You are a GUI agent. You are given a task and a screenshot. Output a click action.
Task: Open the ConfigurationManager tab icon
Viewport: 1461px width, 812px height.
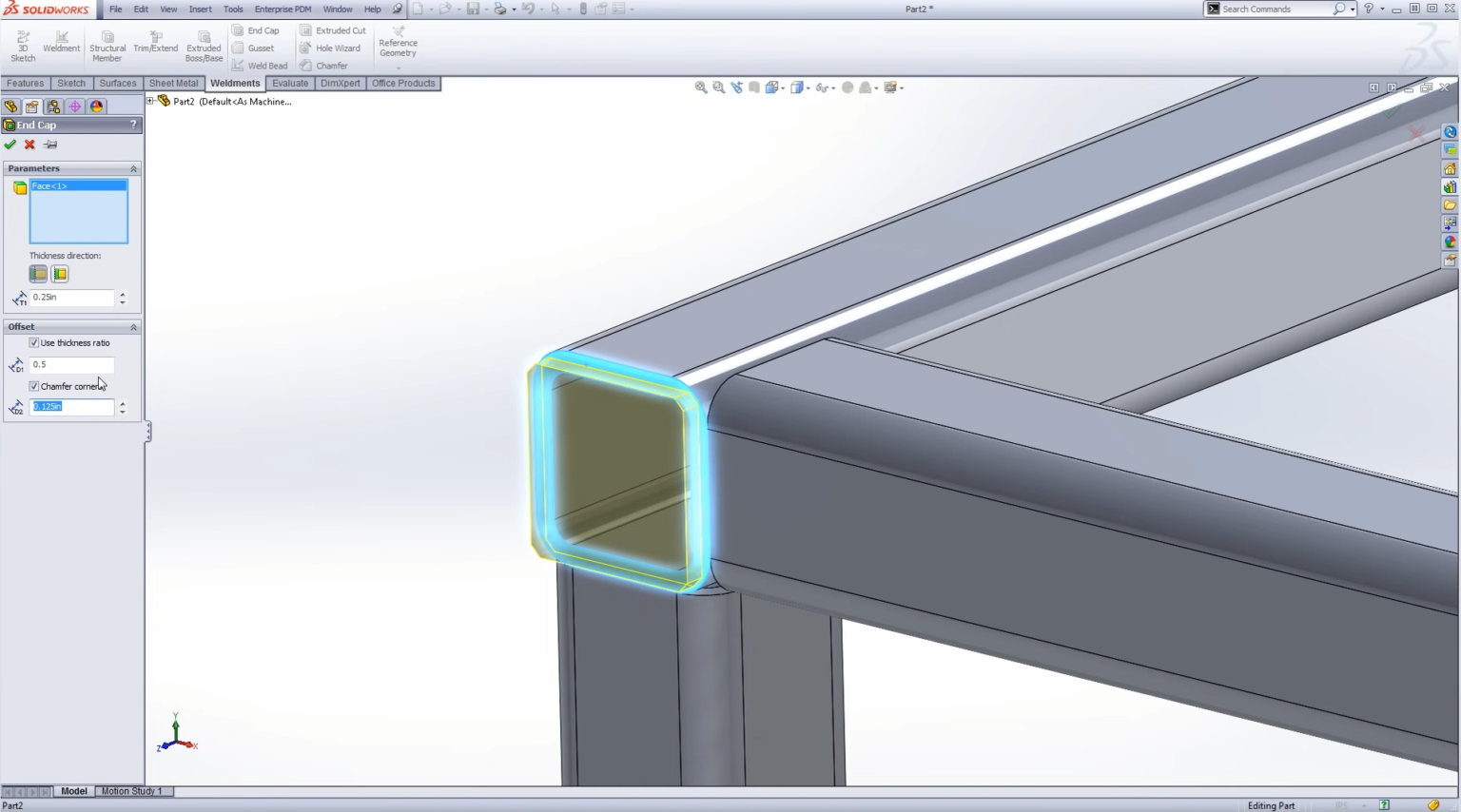[x=53, y=106]
